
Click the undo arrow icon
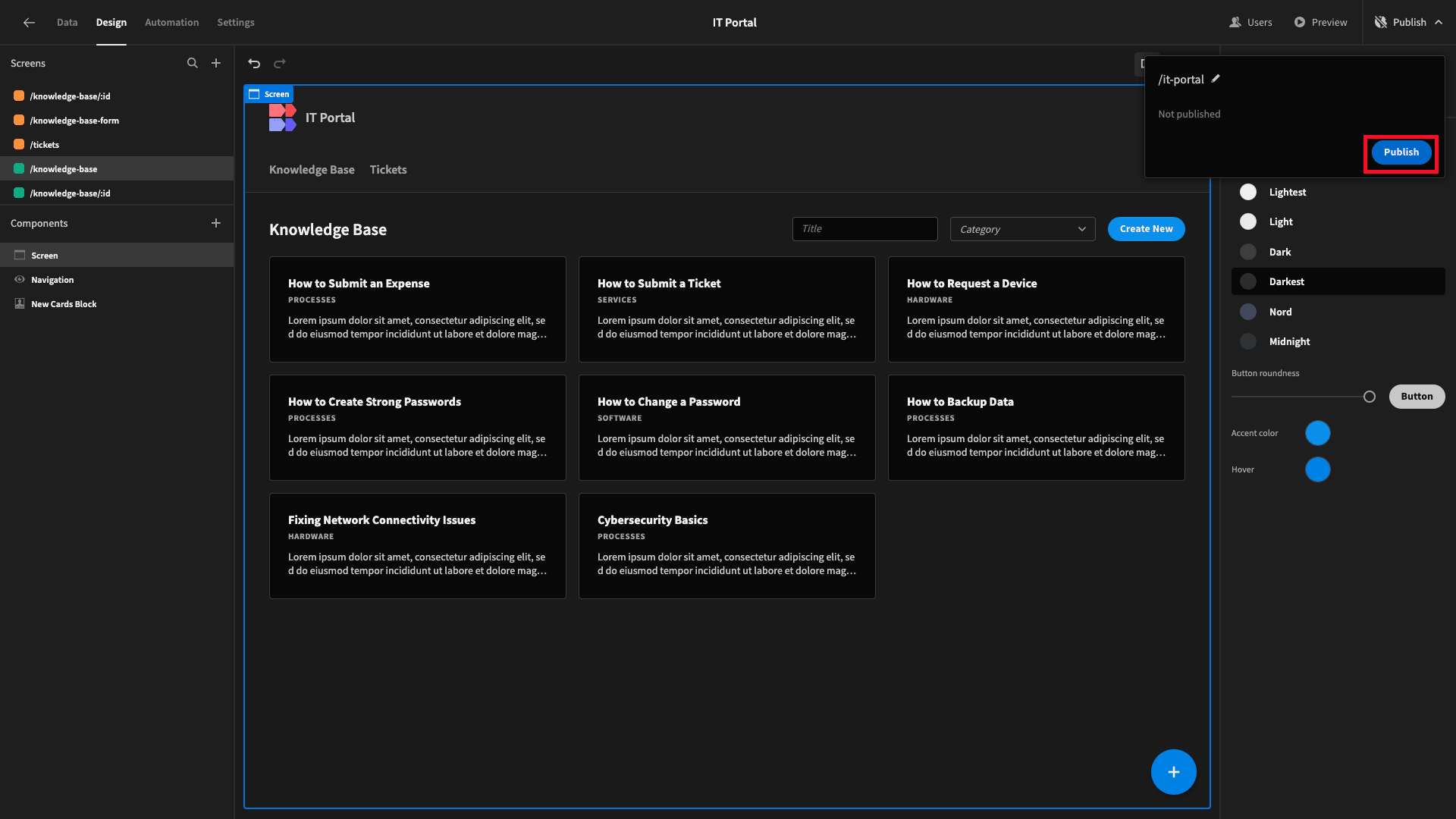click(254, 64)
